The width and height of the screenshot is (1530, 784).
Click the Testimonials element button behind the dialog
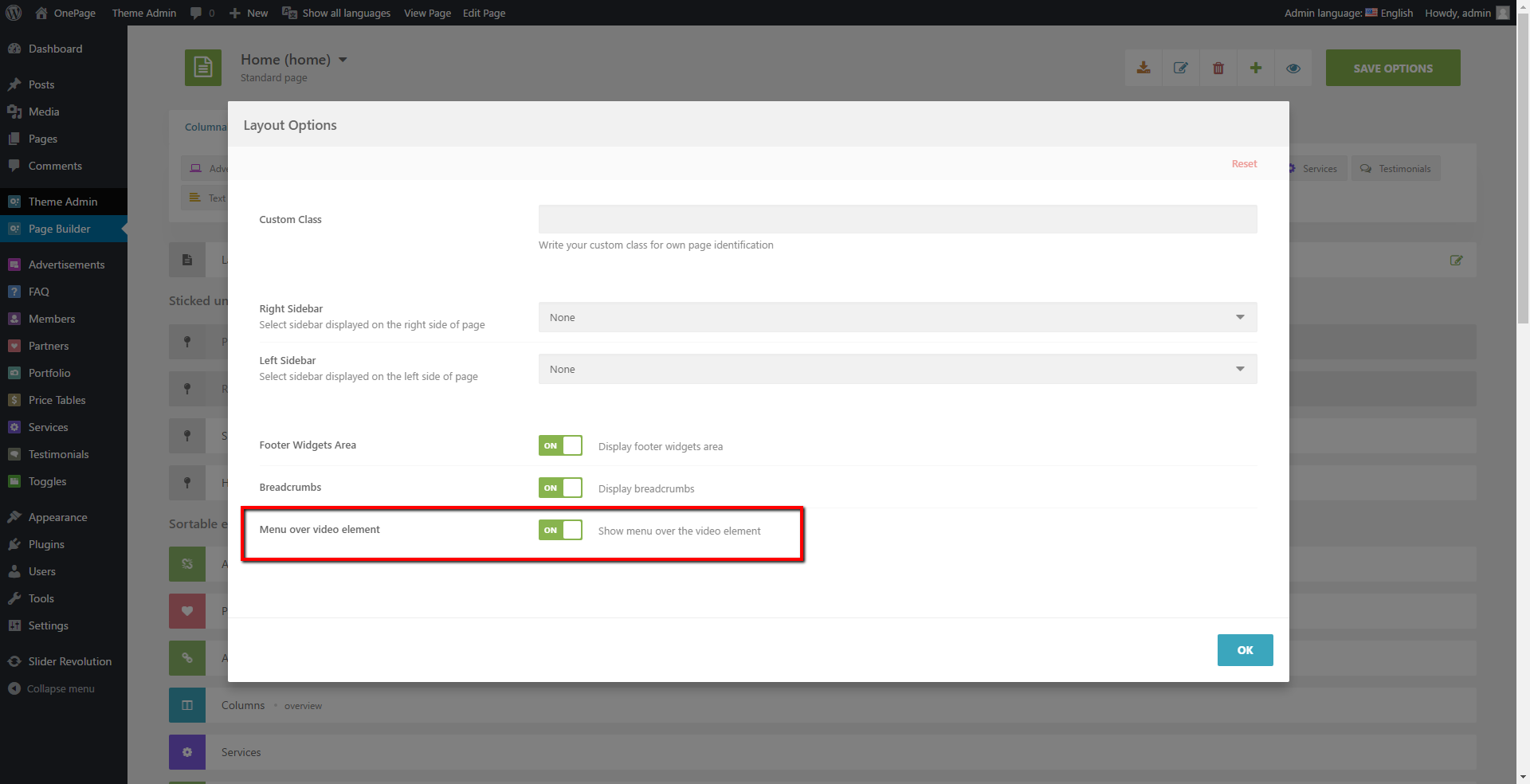click(1396, 168)
